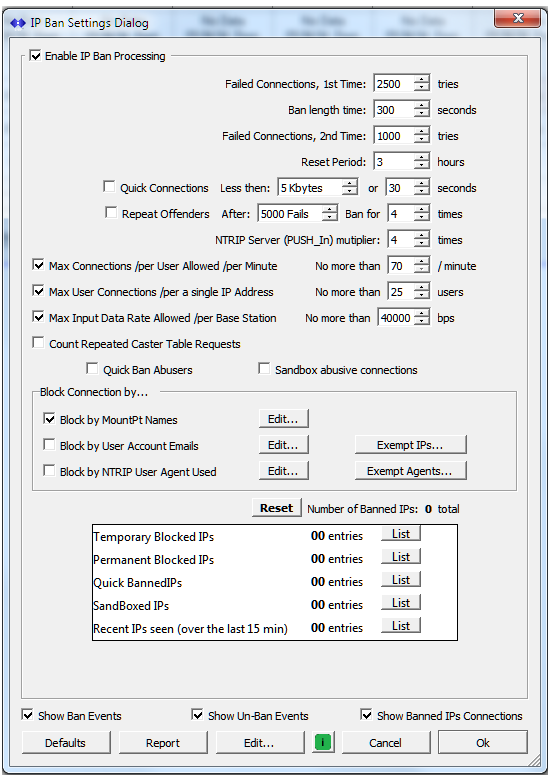This screenshot has height=780, width=550.
Task: Click Quick Connections seconds spinner
Action: 422,188
